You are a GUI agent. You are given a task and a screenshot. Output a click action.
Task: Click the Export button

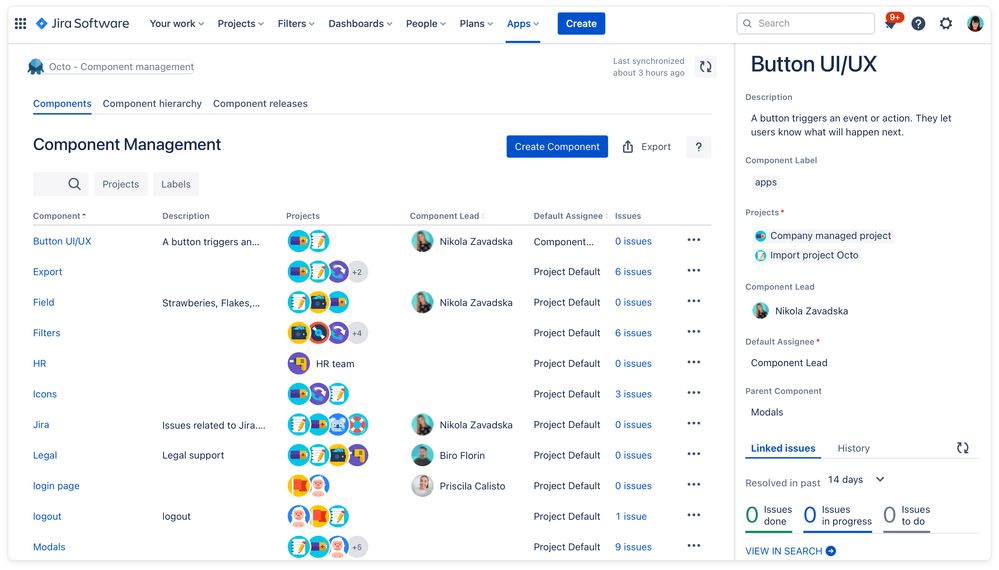coord(647,146)
